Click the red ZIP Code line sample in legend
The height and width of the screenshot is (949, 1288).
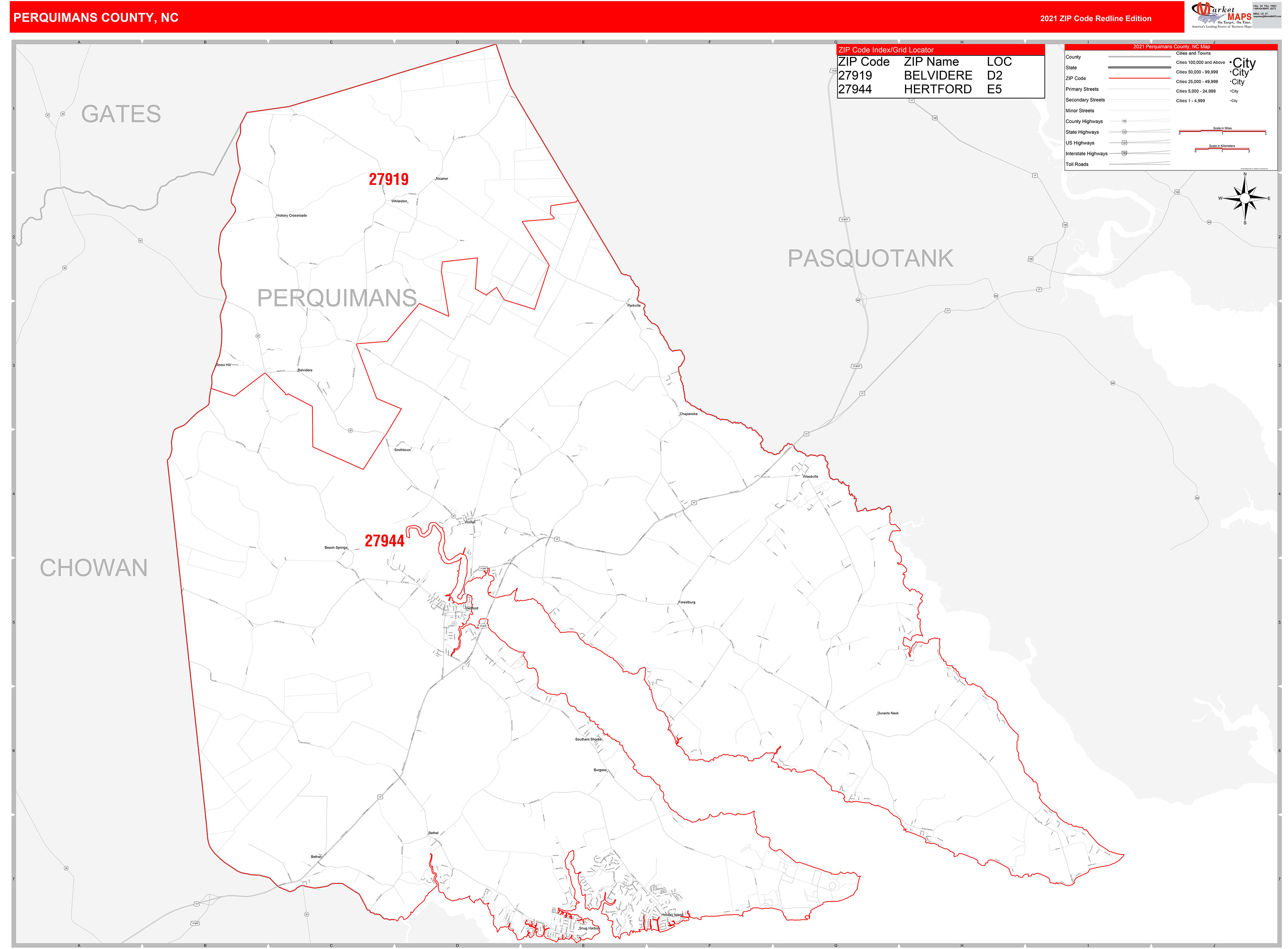click(x=1140, y=78)
